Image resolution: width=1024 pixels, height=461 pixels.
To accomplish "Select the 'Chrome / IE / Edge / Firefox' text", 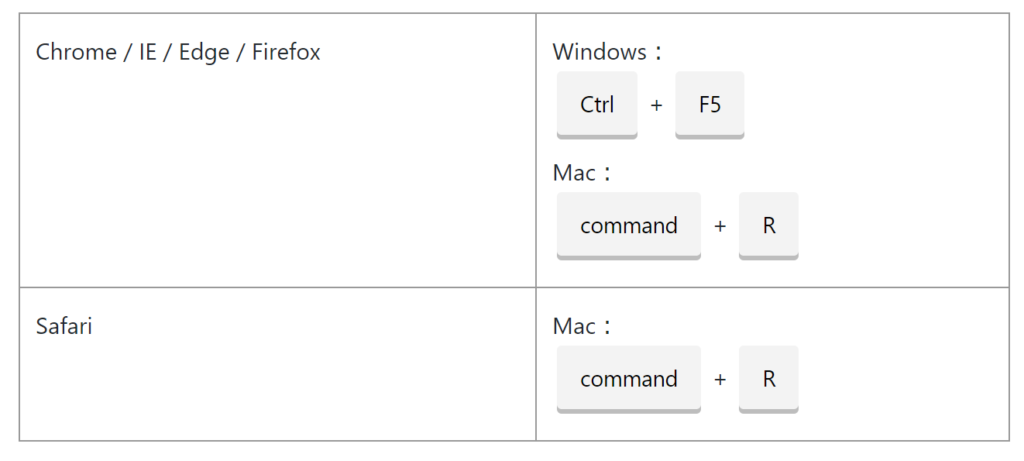I will click(x=178, y=52).
